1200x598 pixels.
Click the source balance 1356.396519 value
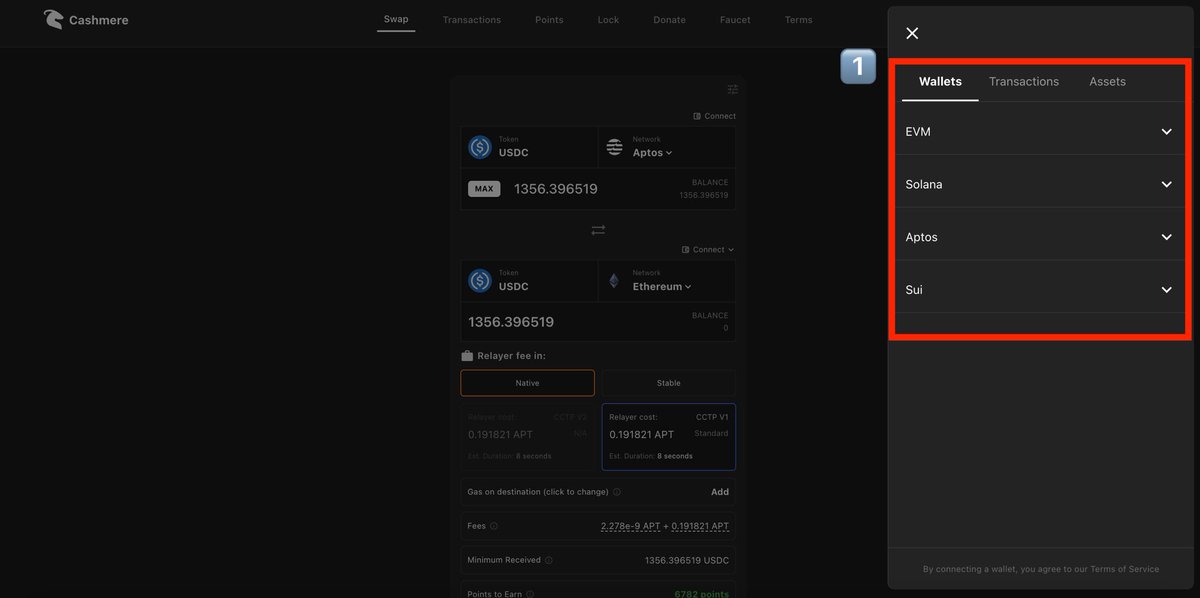pyautogui.click(x=704, y=195)
